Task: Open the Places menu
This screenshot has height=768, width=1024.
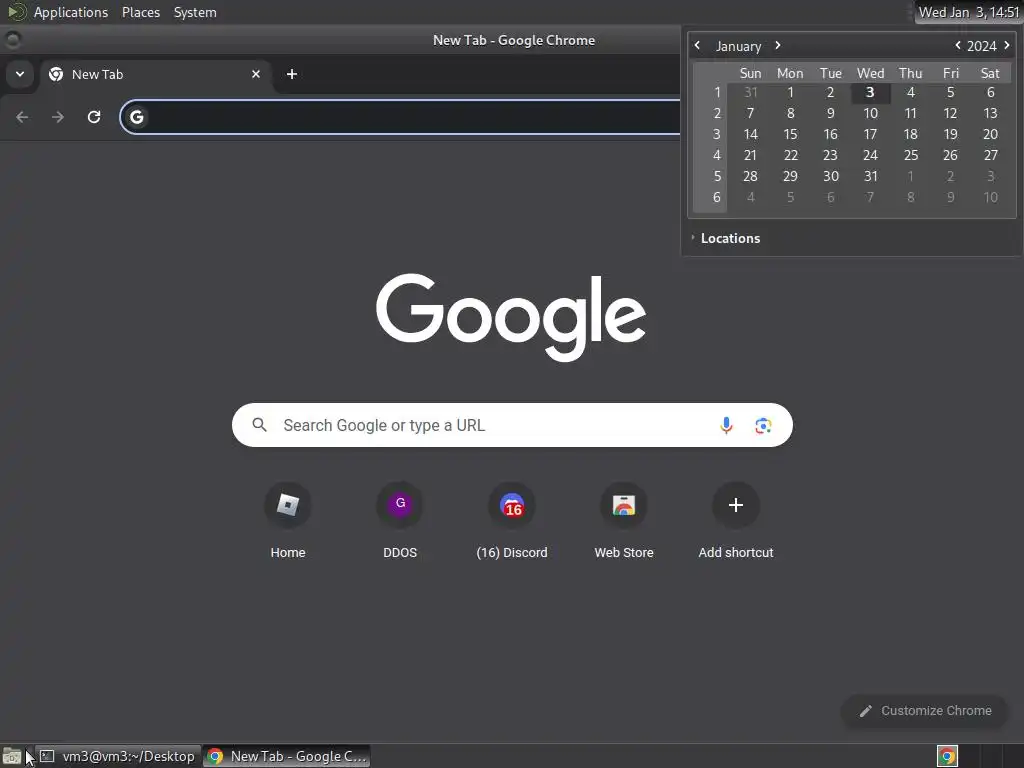Action: point(141,12)
